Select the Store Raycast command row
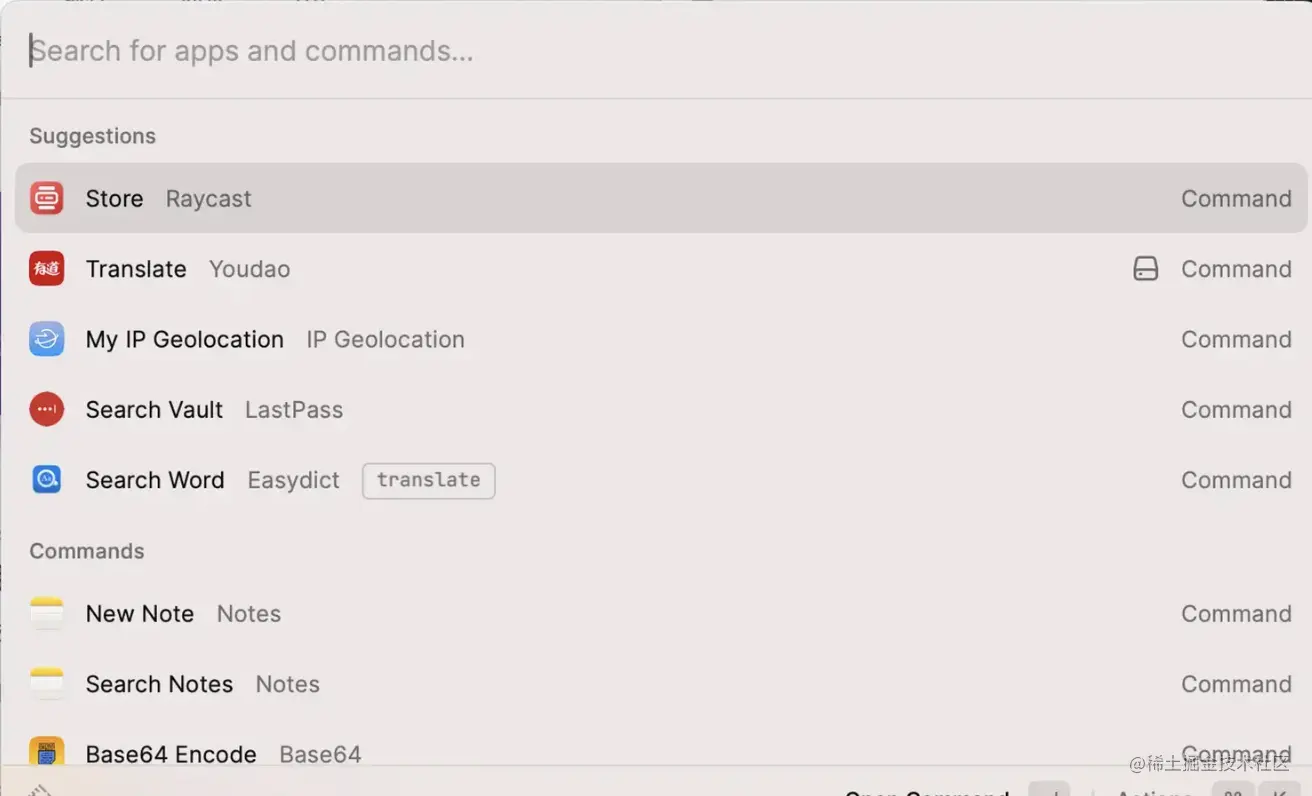 [x=661, y=198]
